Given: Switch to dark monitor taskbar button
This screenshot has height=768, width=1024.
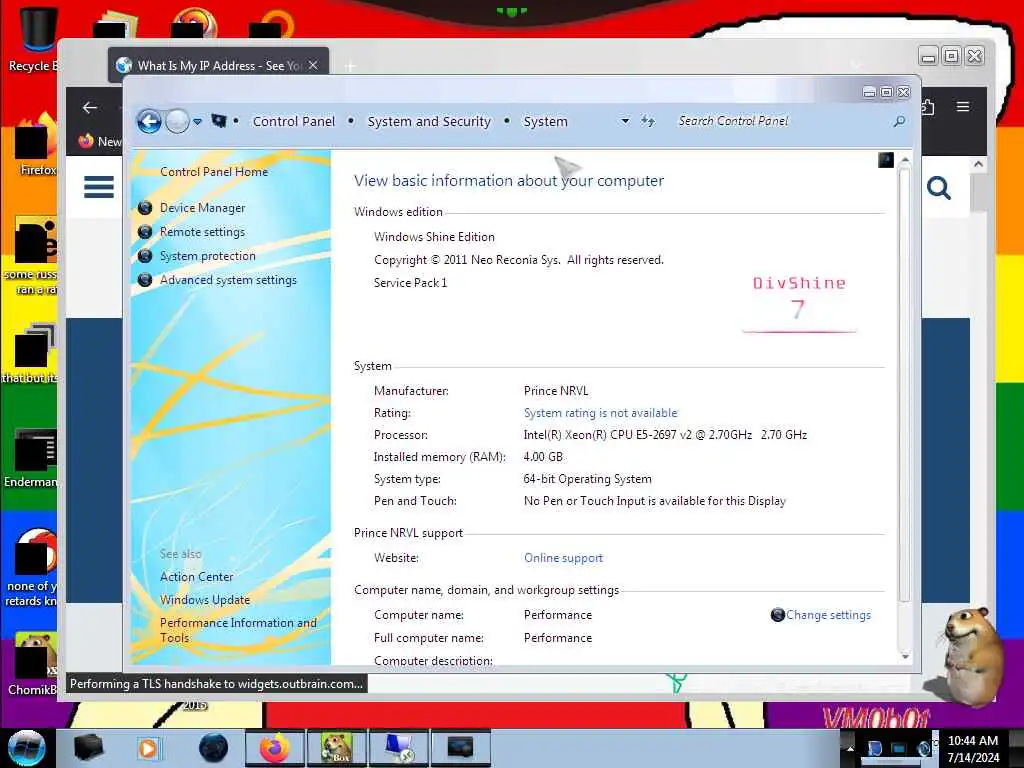Looking at the screenshot, I should tap(460, 748).
